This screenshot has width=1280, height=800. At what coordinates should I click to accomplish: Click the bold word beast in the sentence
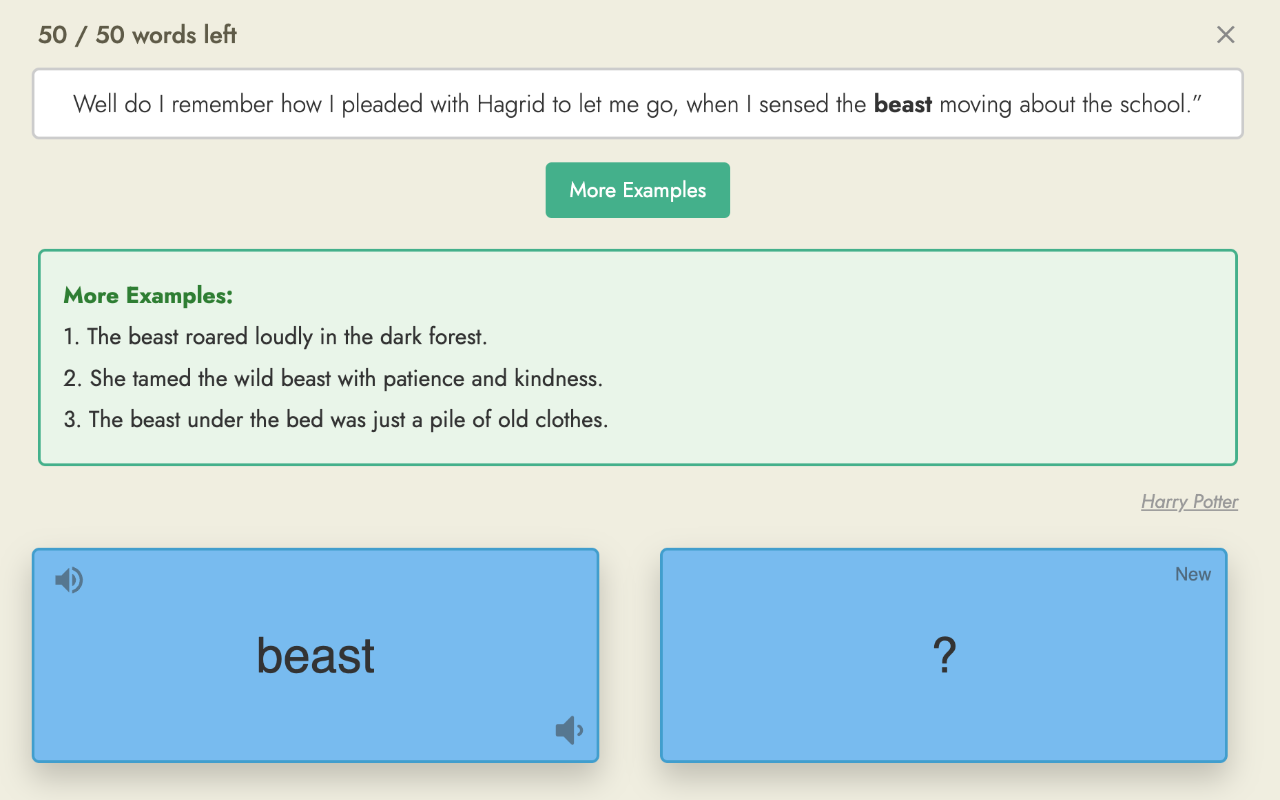[902, 104]
